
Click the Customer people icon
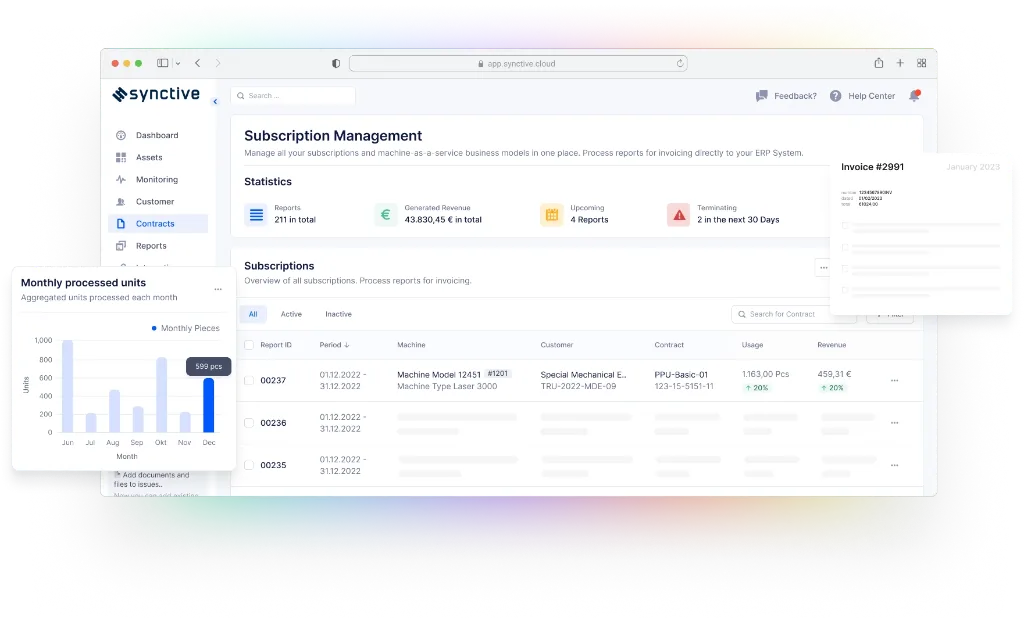click(x=121, y=202)
